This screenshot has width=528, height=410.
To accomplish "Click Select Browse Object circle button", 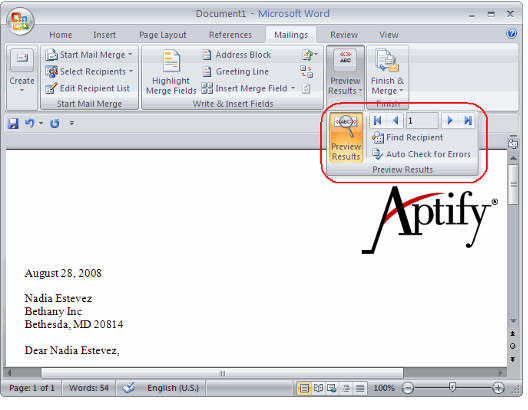I will click(x=513, y=346).
